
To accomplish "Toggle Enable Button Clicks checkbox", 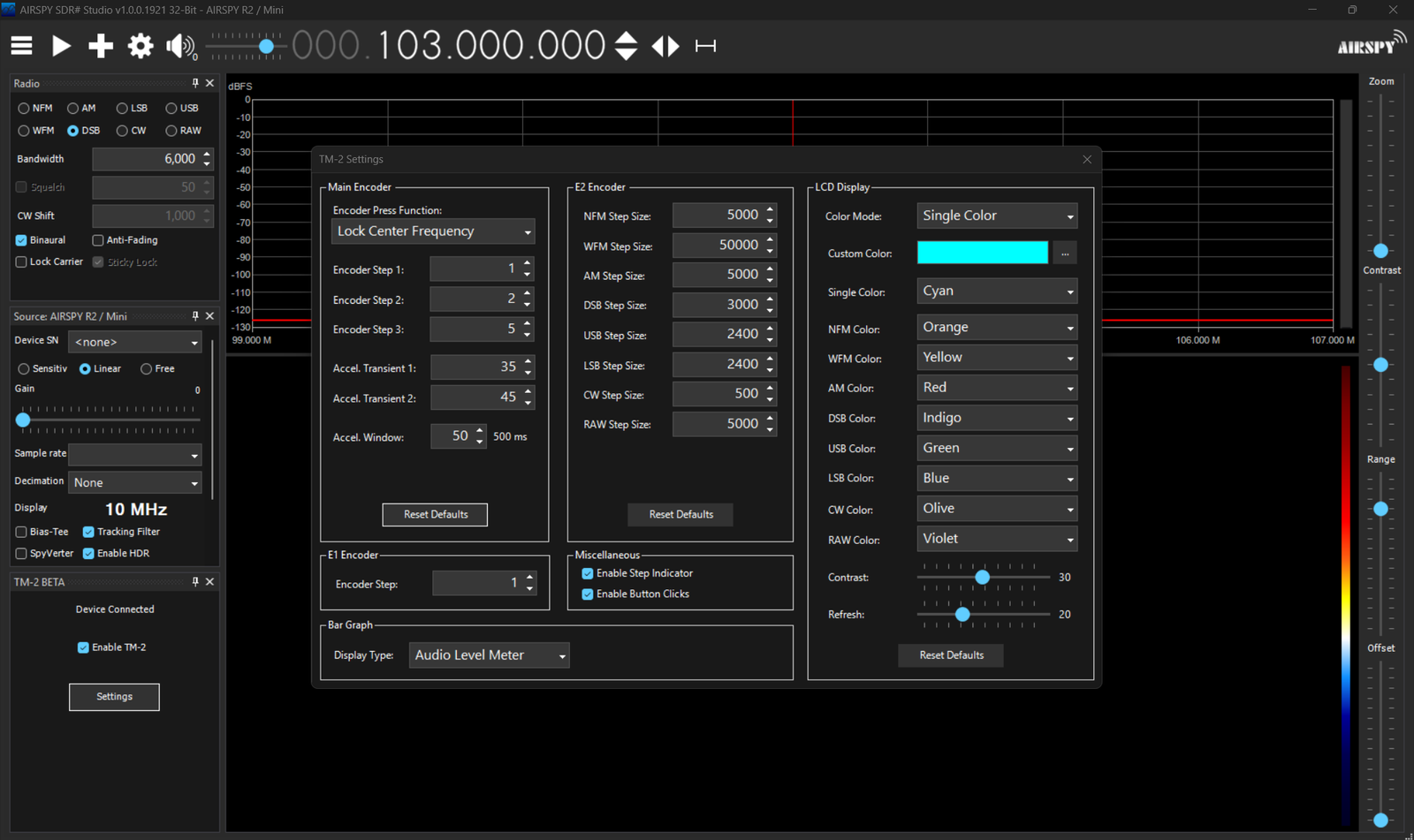I will pyautogui.click(x=635, y=594).
